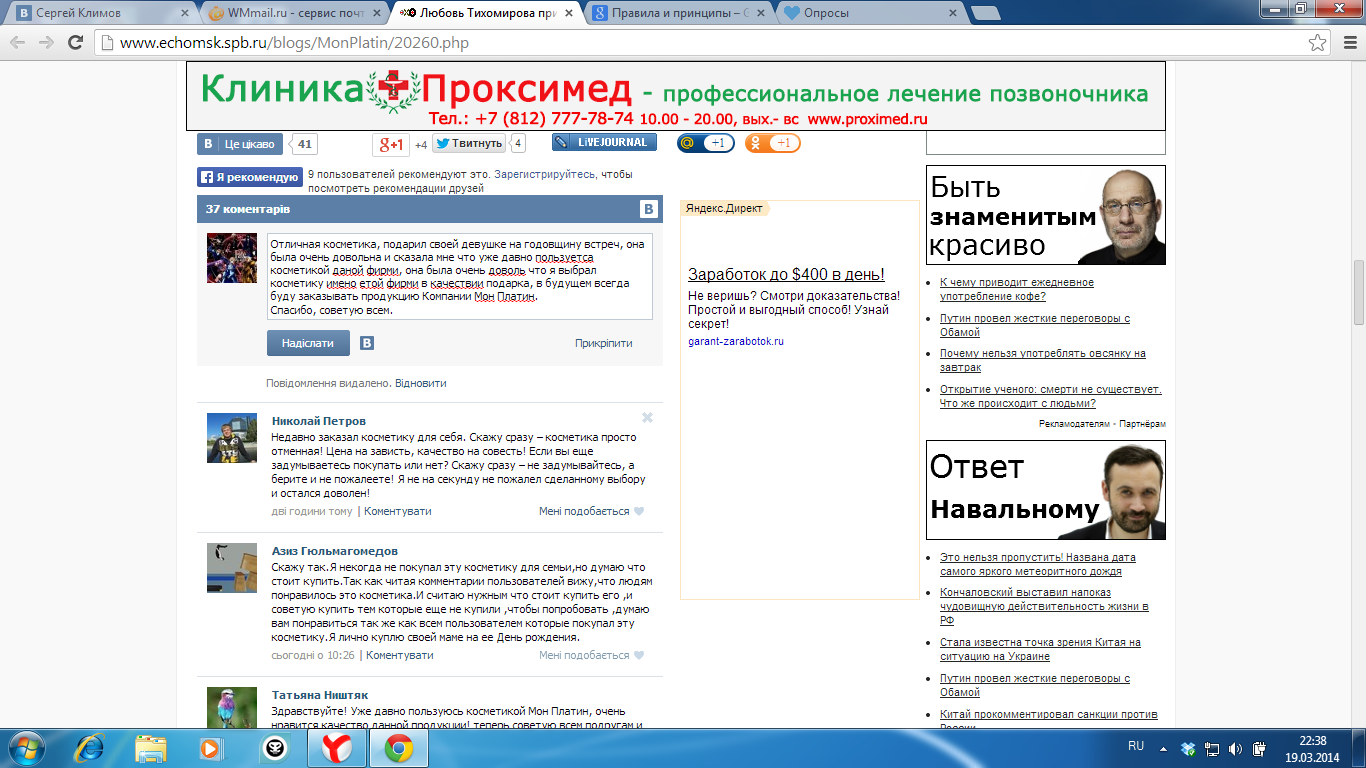This screenshot has height=768, width=1366.
Task: Open Азиз Гюльмагомедов's profile name
Action: (335, 551)
